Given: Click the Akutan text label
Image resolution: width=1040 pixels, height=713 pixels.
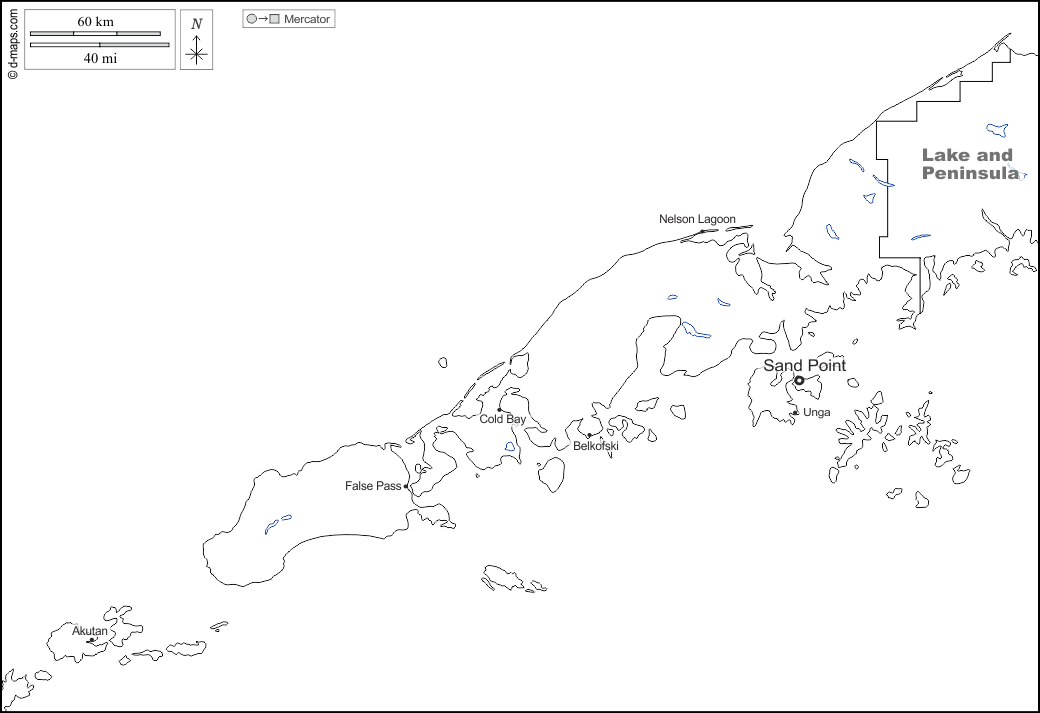Looking at the screenshot, I should tap(89, 631).
